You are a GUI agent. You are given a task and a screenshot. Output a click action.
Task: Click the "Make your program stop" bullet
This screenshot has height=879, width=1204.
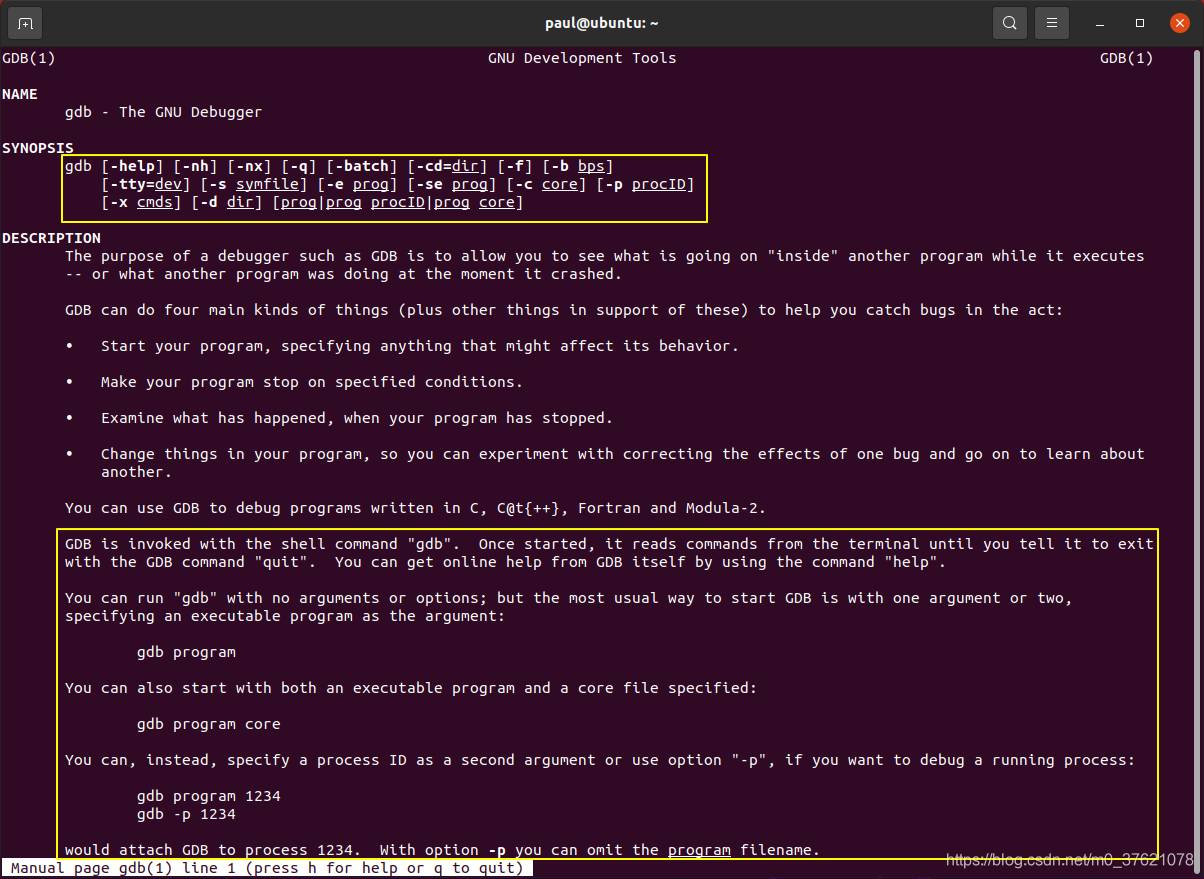pyautogui.click(x=311, y=382)
